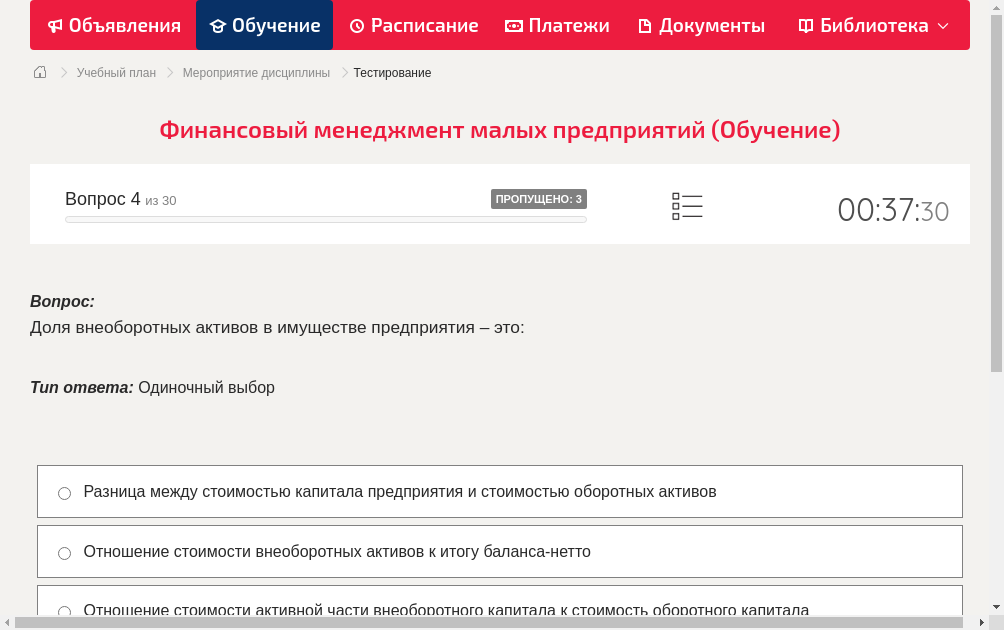The height and width of the screenshot is (630, 1004).
Task: Open the home icon in the breadcrumb
Action: [x=39, y=72]
